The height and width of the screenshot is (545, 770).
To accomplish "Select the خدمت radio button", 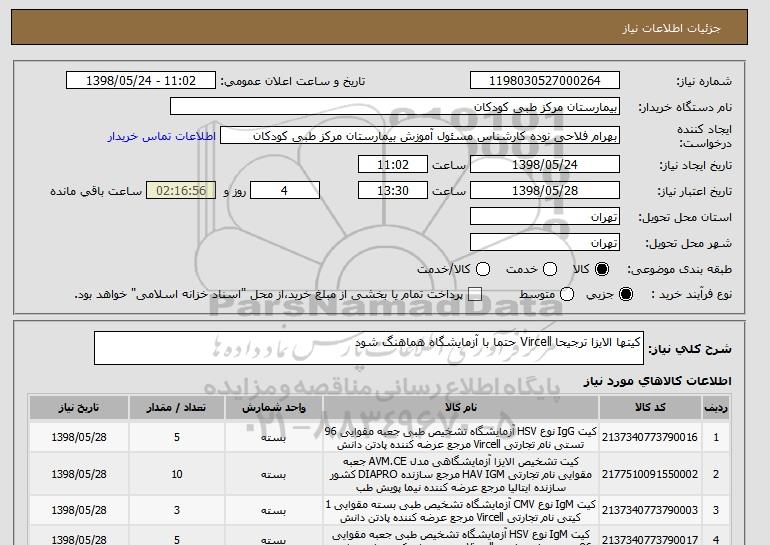I will coord(549,269).
